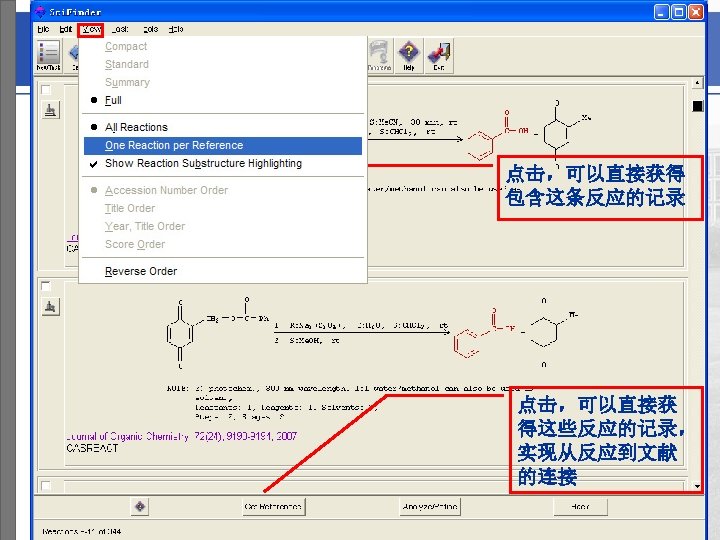This screenshot has height=540, width=720.
Task: Choose Compact view in the menu
Action: click(x=223, y=46)
